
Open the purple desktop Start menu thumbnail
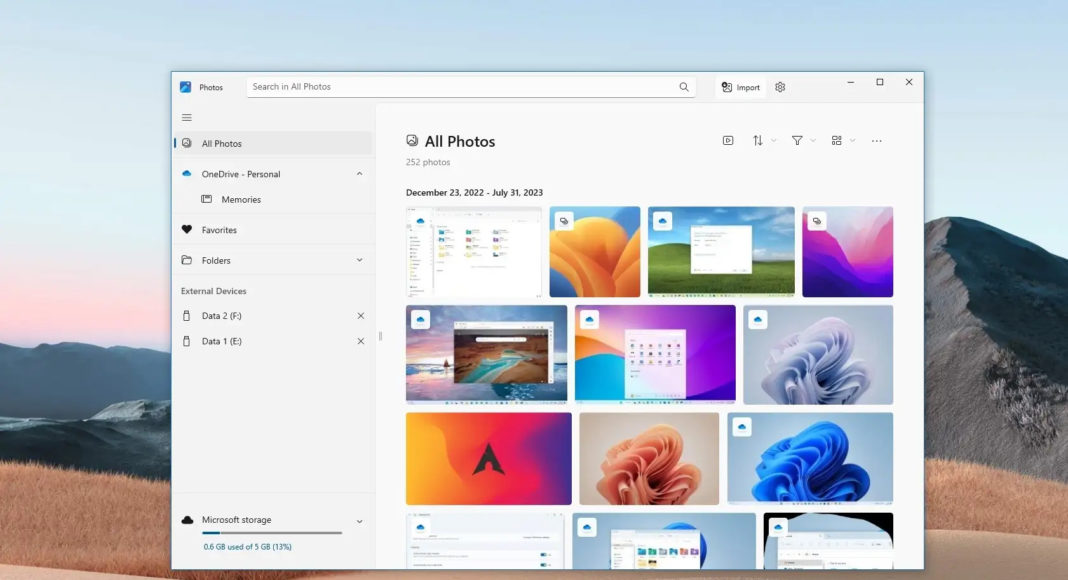pos(655,355)
